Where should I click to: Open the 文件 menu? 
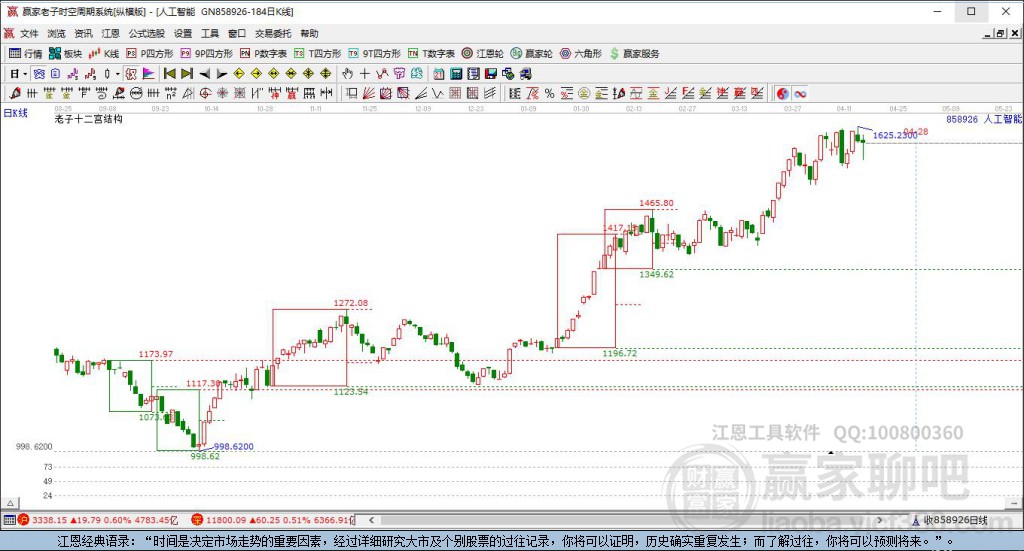29,33
